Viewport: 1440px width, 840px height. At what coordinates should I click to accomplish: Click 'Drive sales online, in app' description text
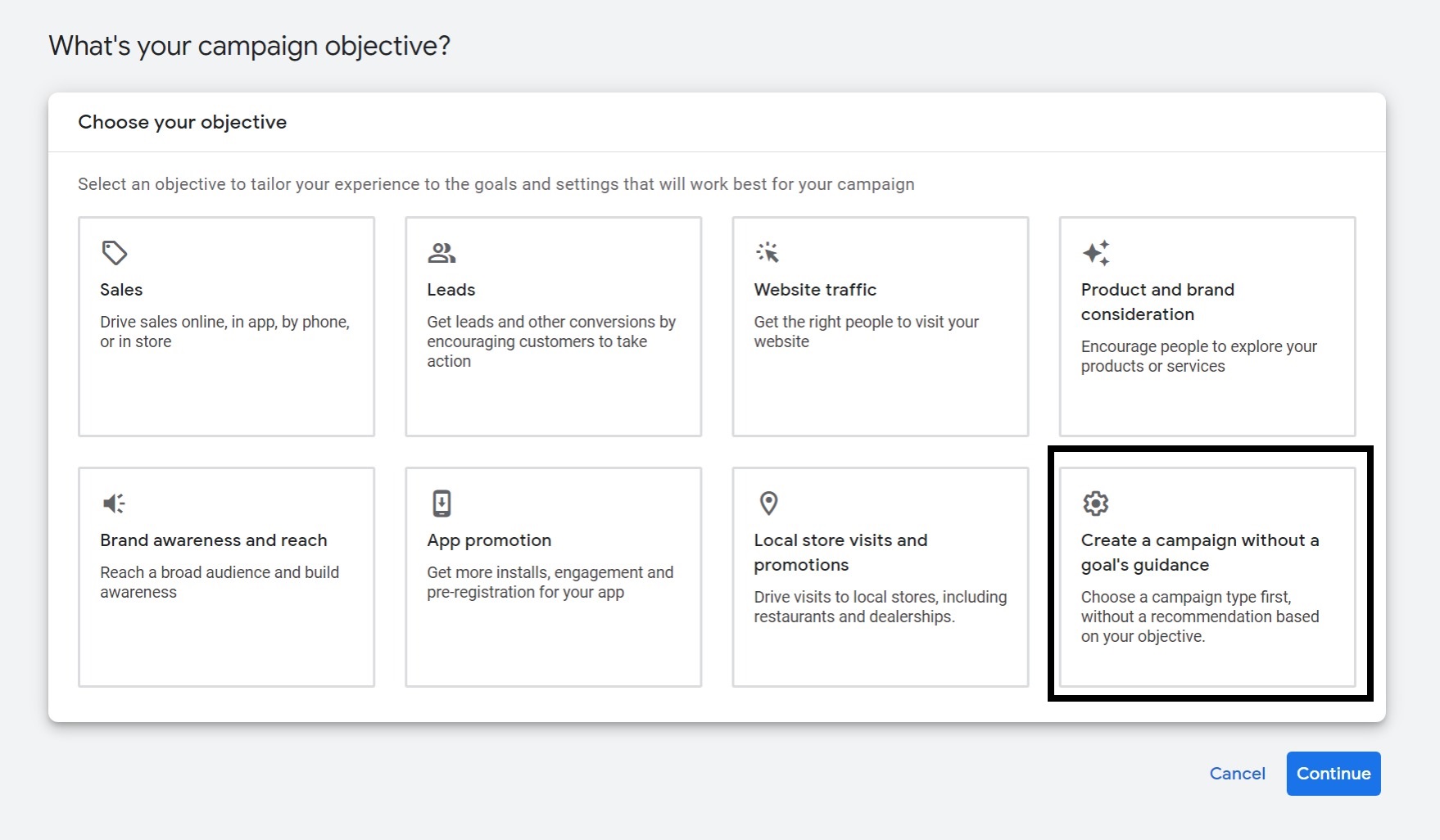224,332
